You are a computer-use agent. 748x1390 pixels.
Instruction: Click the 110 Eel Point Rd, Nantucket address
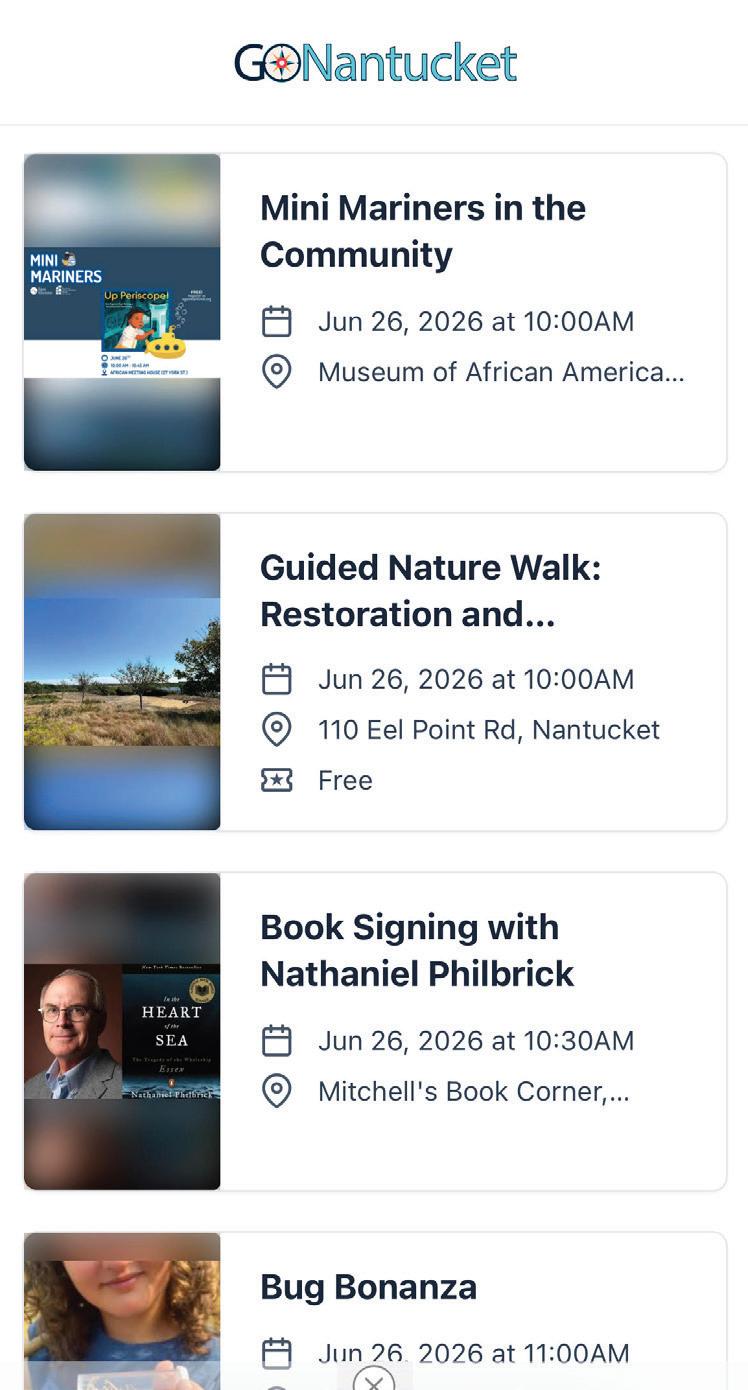click(x=489, y=730)
